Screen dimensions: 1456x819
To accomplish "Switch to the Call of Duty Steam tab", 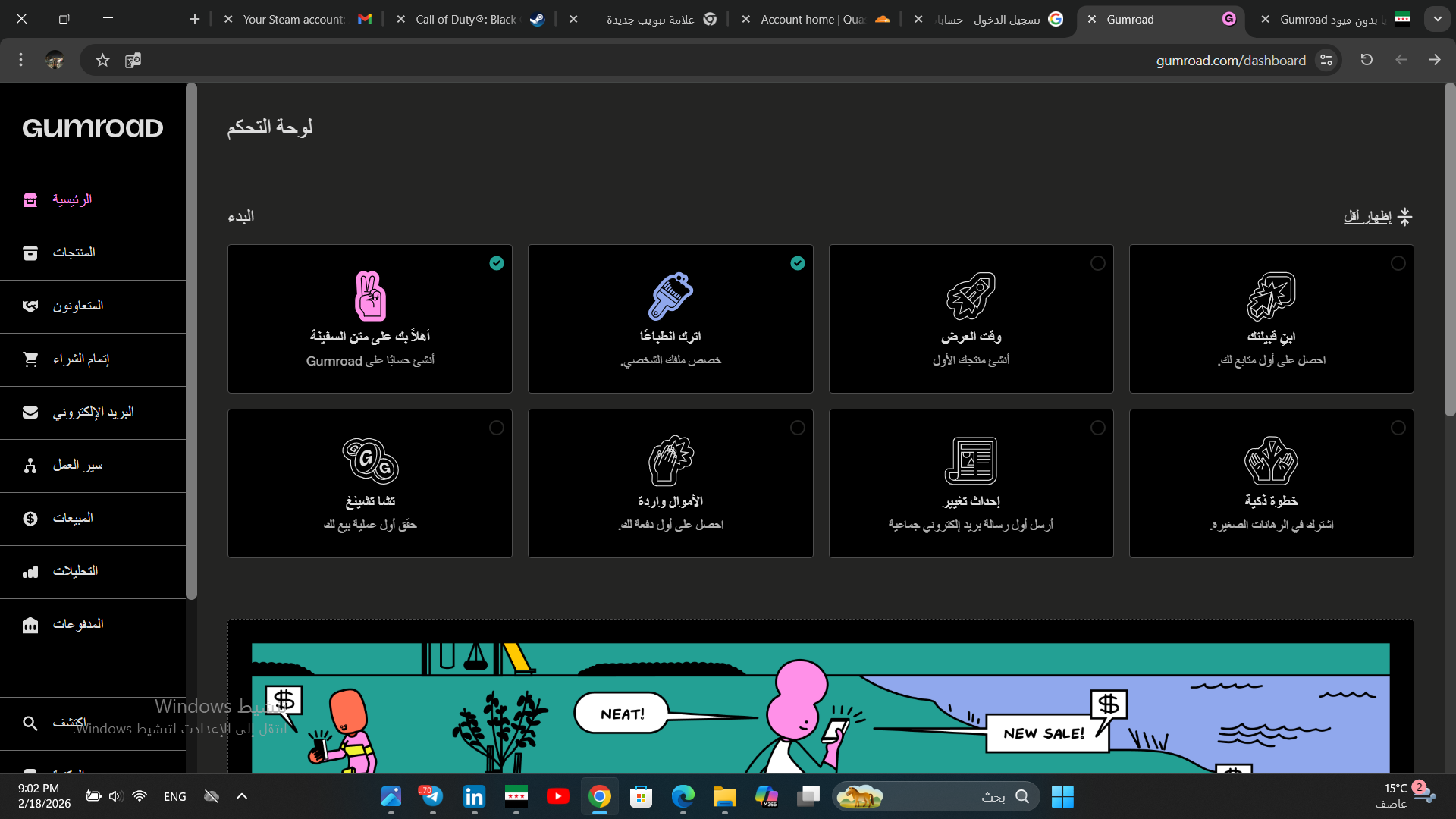I will (466, 19).
